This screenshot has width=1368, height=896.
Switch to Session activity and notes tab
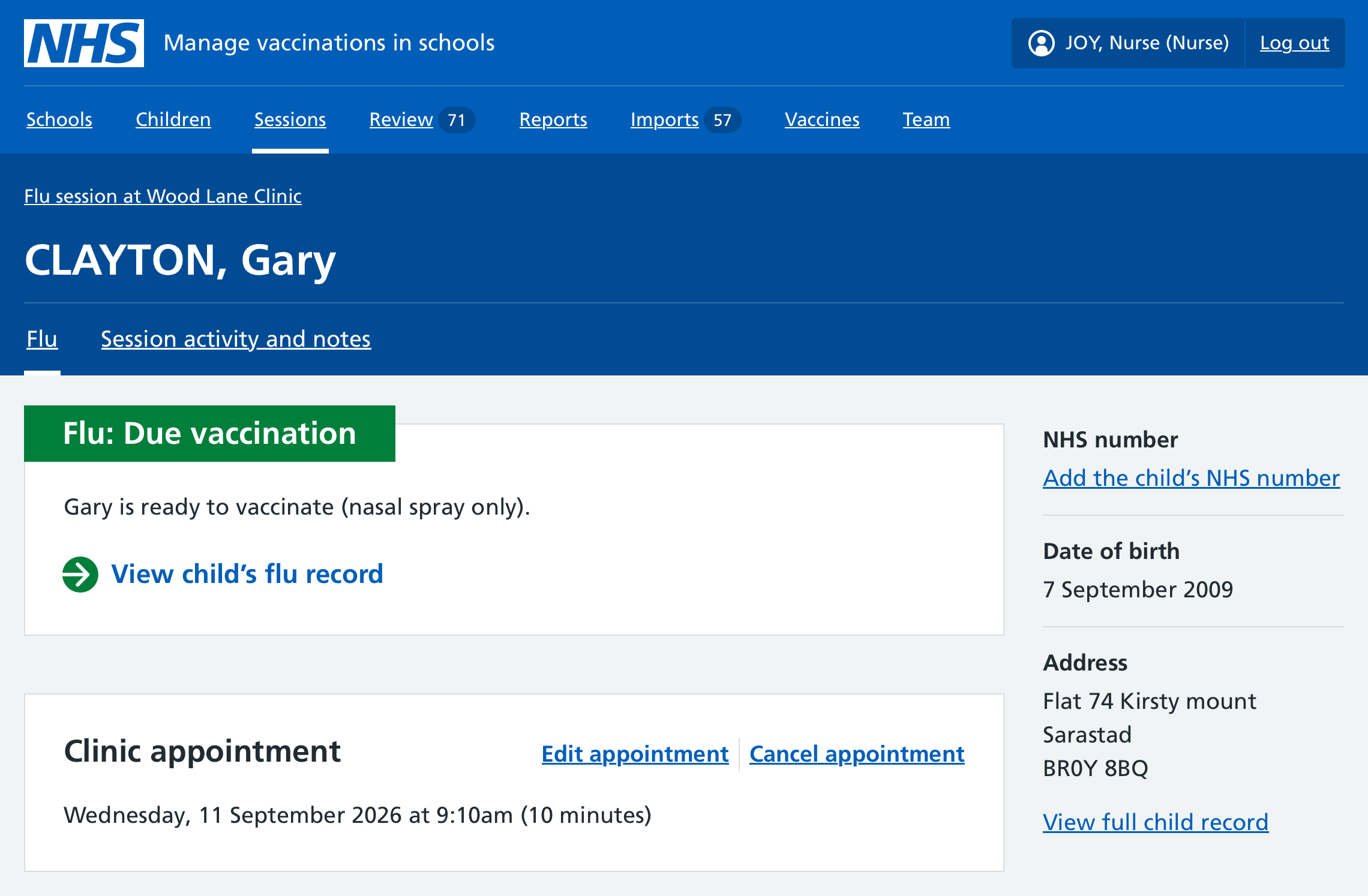click(236, 339)
